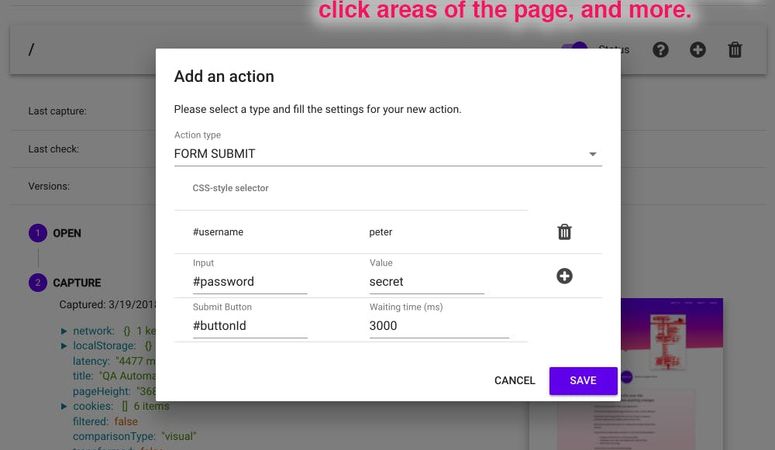The image size is (775, 450).
Task: Change the Waiting time 3000 field
Action: coord(439,326)
